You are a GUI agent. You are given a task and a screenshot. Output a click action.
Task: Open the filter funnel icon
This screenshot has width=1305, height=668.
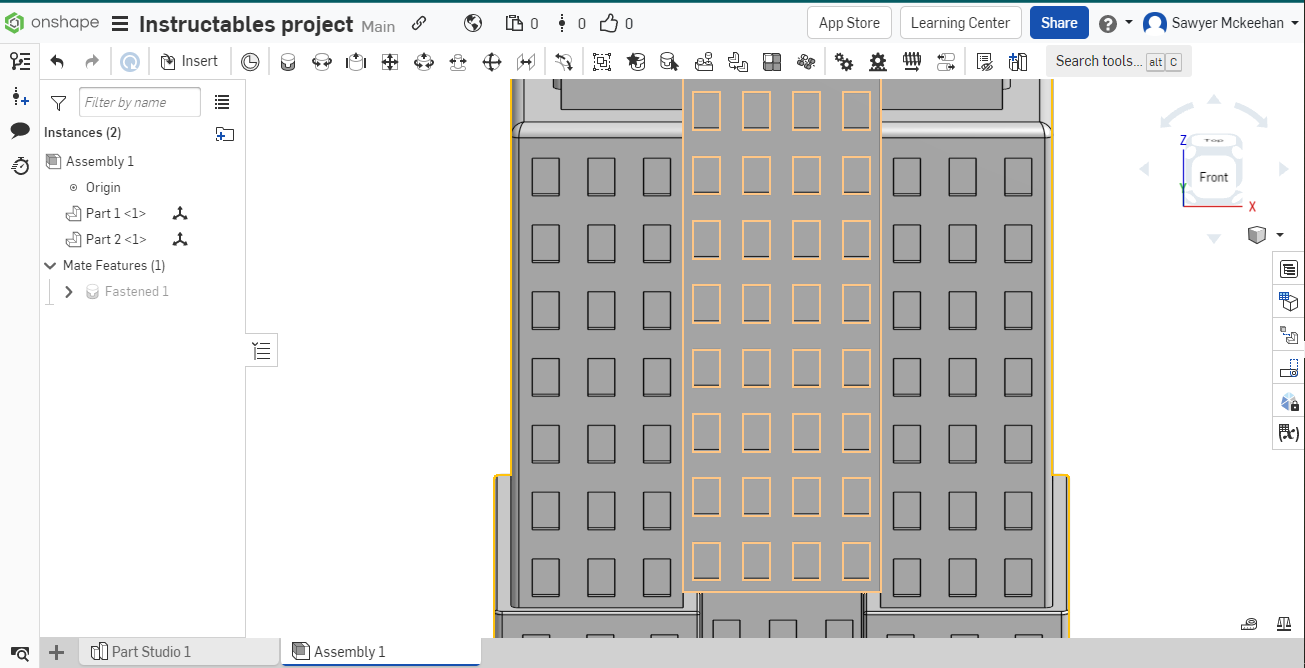click(x=58, y=103)
